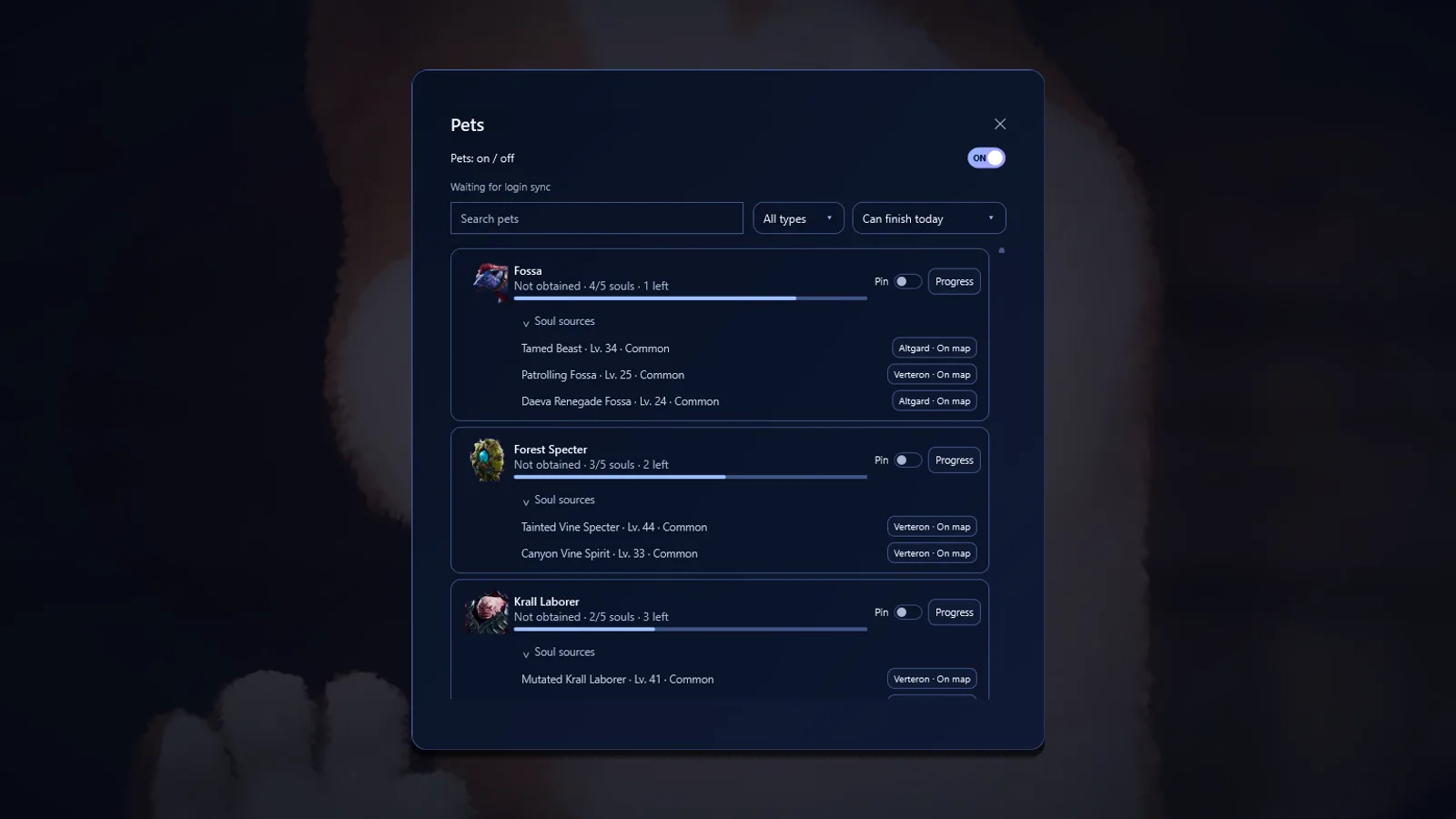
Task: Click 'Not obtained · 3/5 souls · 2 left'
Action: 591,464
